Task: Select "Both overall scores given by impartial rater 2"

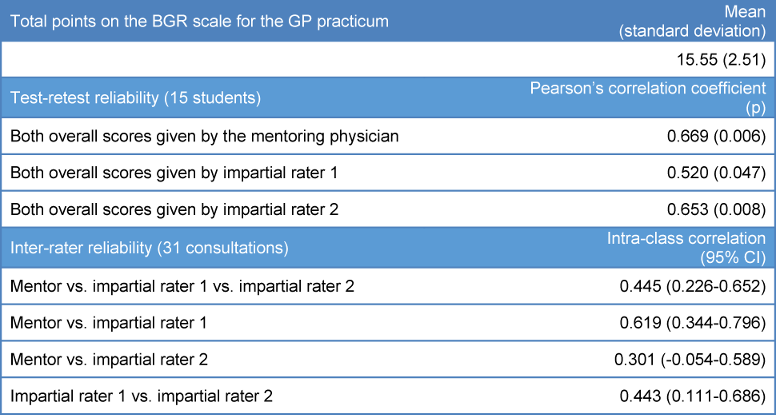Action: coord(174,211)
